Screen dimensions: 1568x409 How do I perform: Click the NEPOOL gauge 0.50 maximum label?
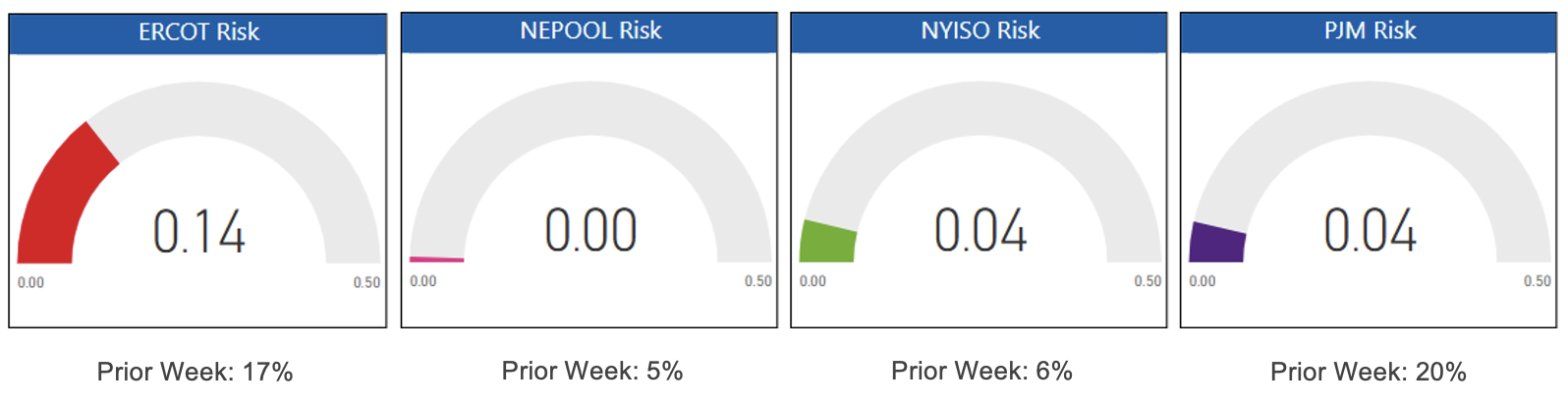click(757, 281)
